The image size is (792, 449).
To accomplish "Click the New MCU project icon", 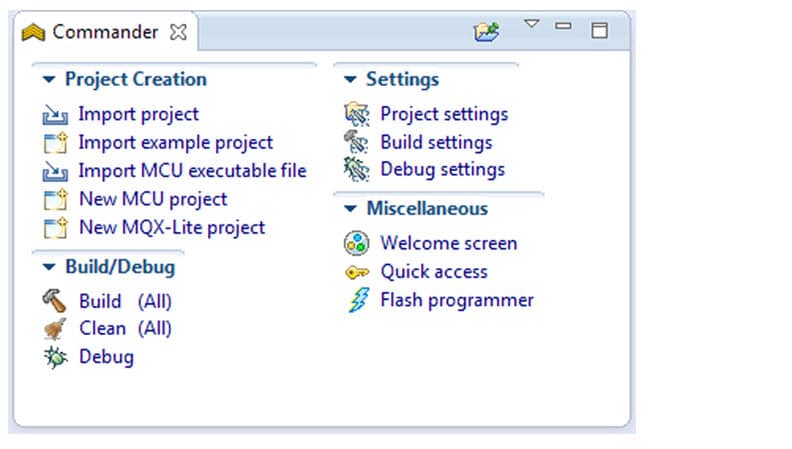I will (55, 200).
